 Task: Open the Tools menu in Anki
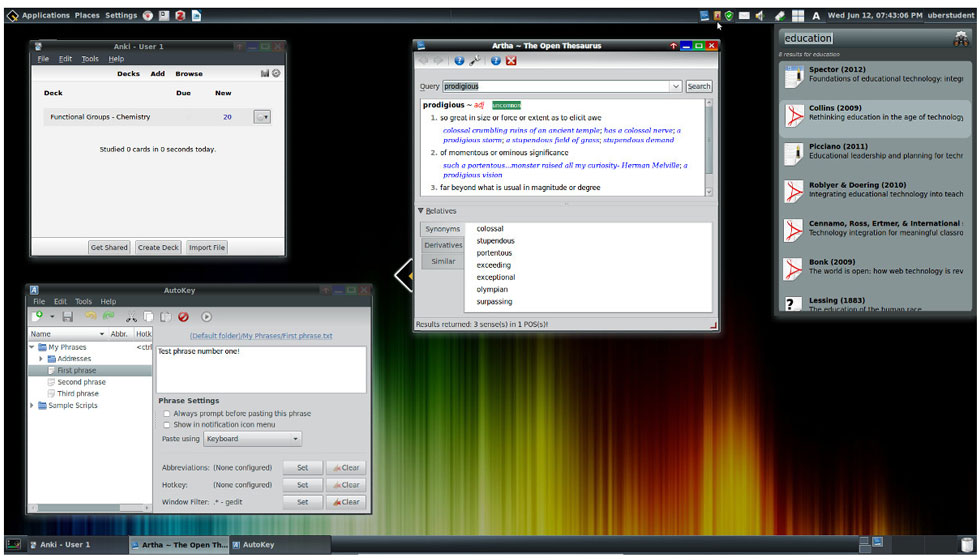click(x=90, y=59)
